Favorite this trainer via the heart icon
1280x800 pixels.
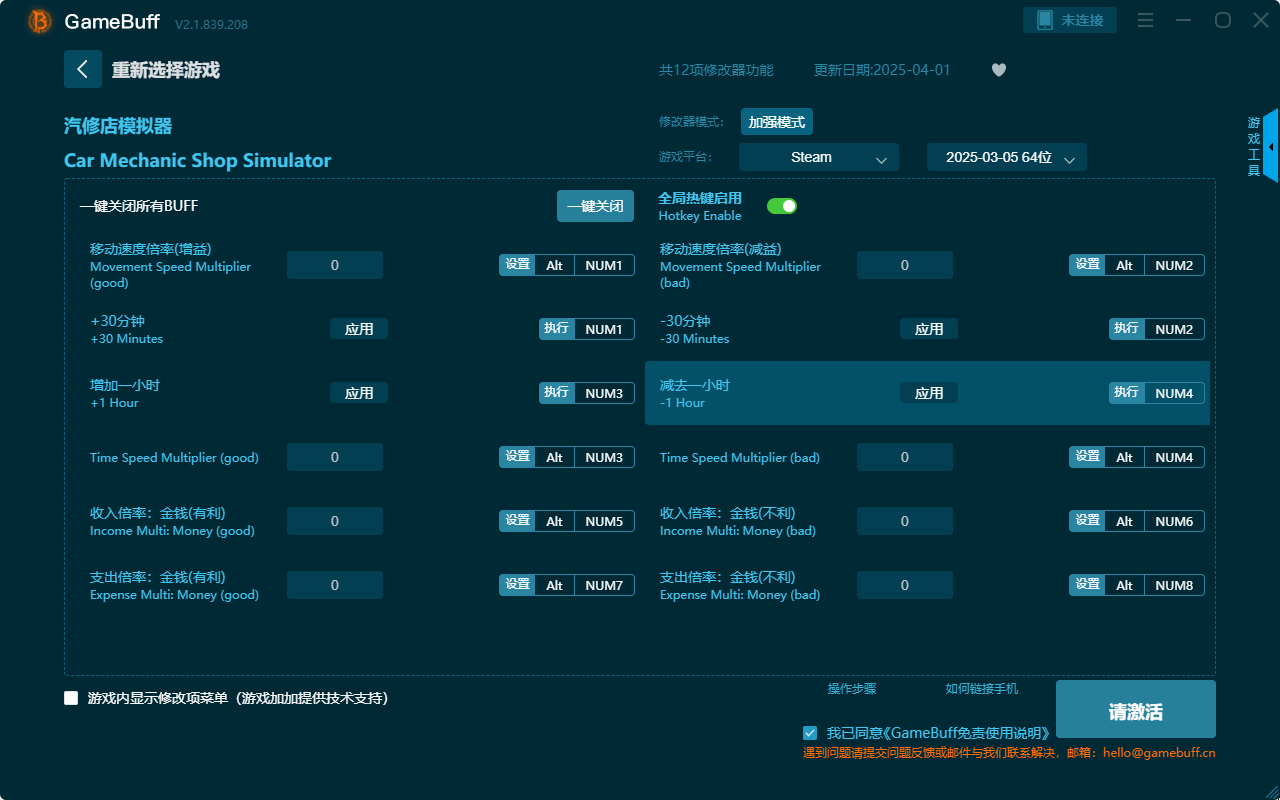[x=998, y=70]
